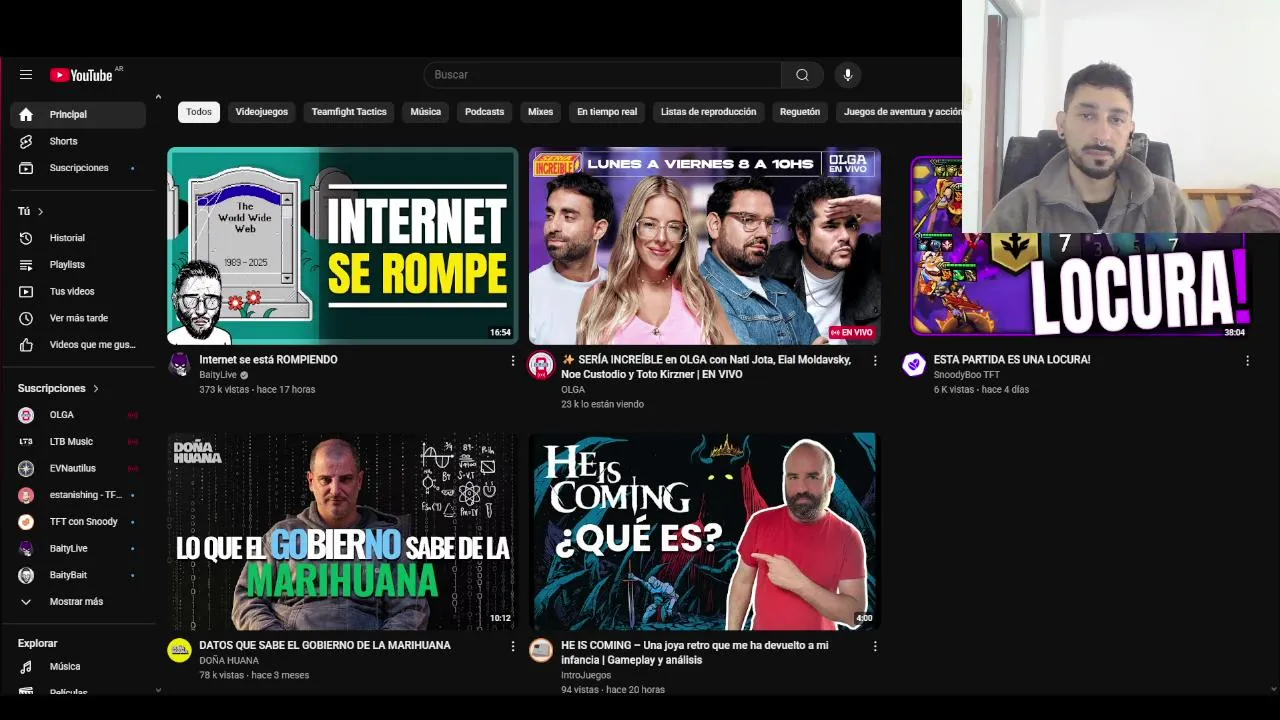This screenshot has width=1280, height=720.
Task: Open the INTERNET SE ROMPE thumbnail
Action: pos(343,246)
